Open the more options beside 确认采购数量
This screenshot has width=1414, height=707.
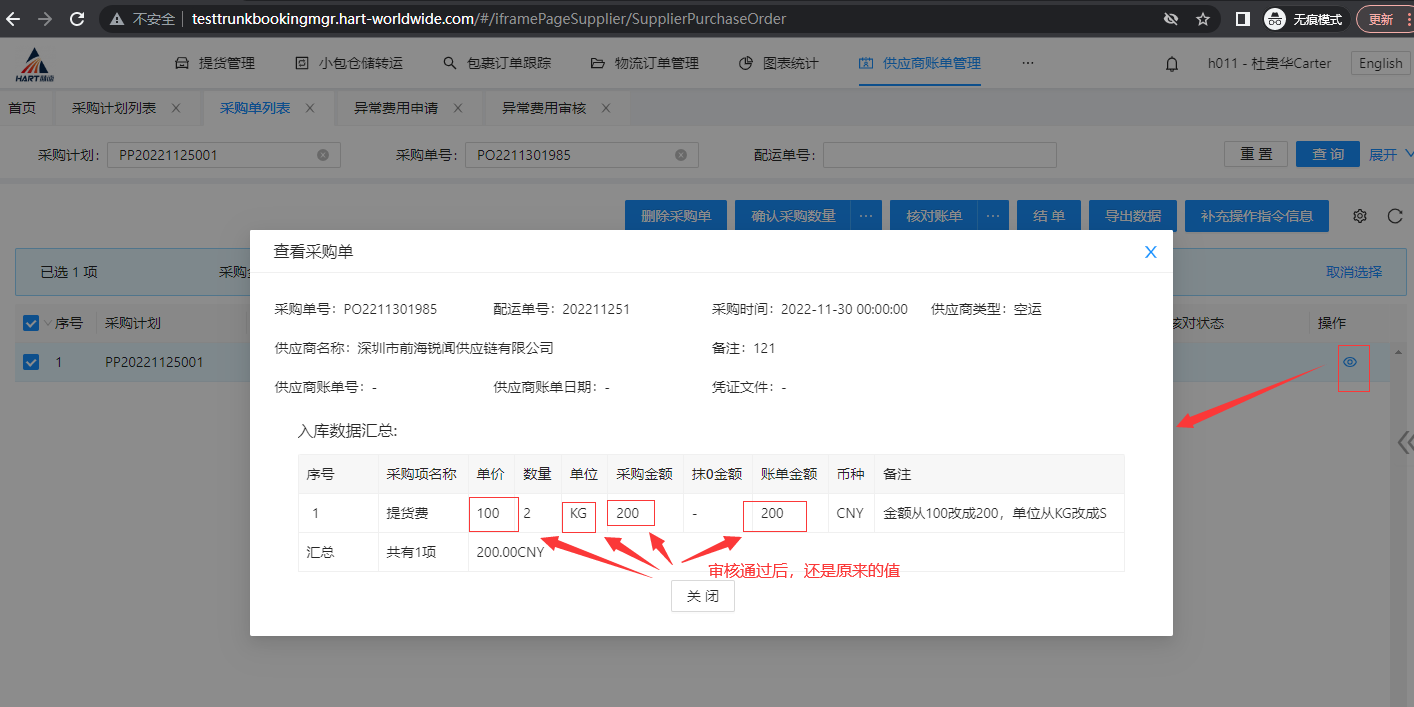point(866,216)
